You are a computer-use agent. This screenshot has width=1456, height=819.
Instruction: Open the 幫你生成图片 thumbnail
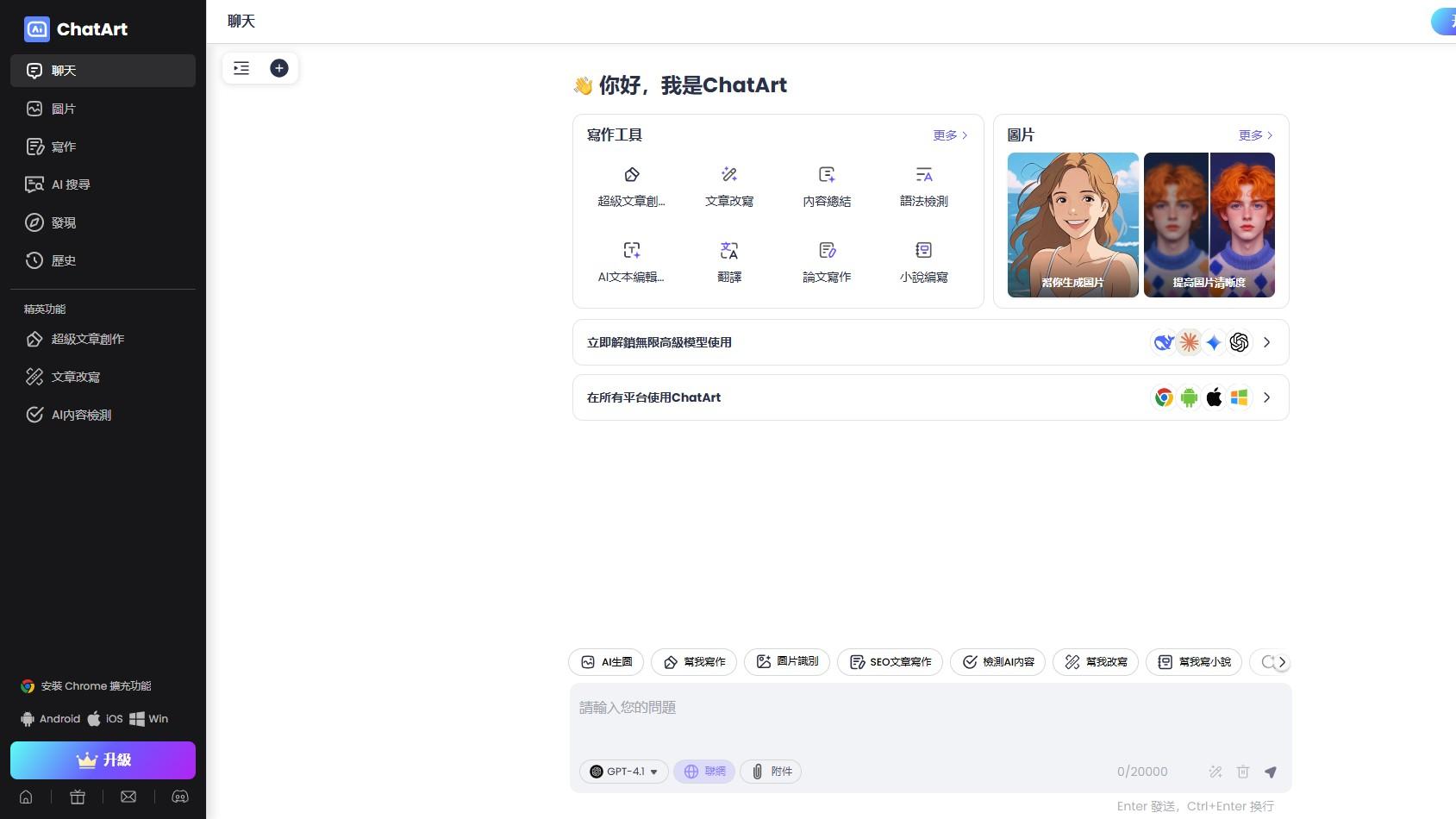tap(1073, 225)
